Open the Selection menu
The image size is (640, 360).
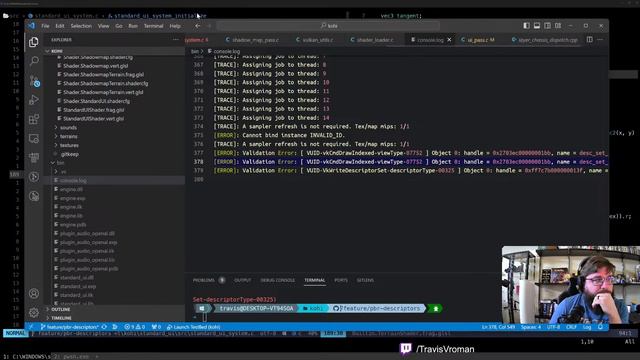point(81,26)
